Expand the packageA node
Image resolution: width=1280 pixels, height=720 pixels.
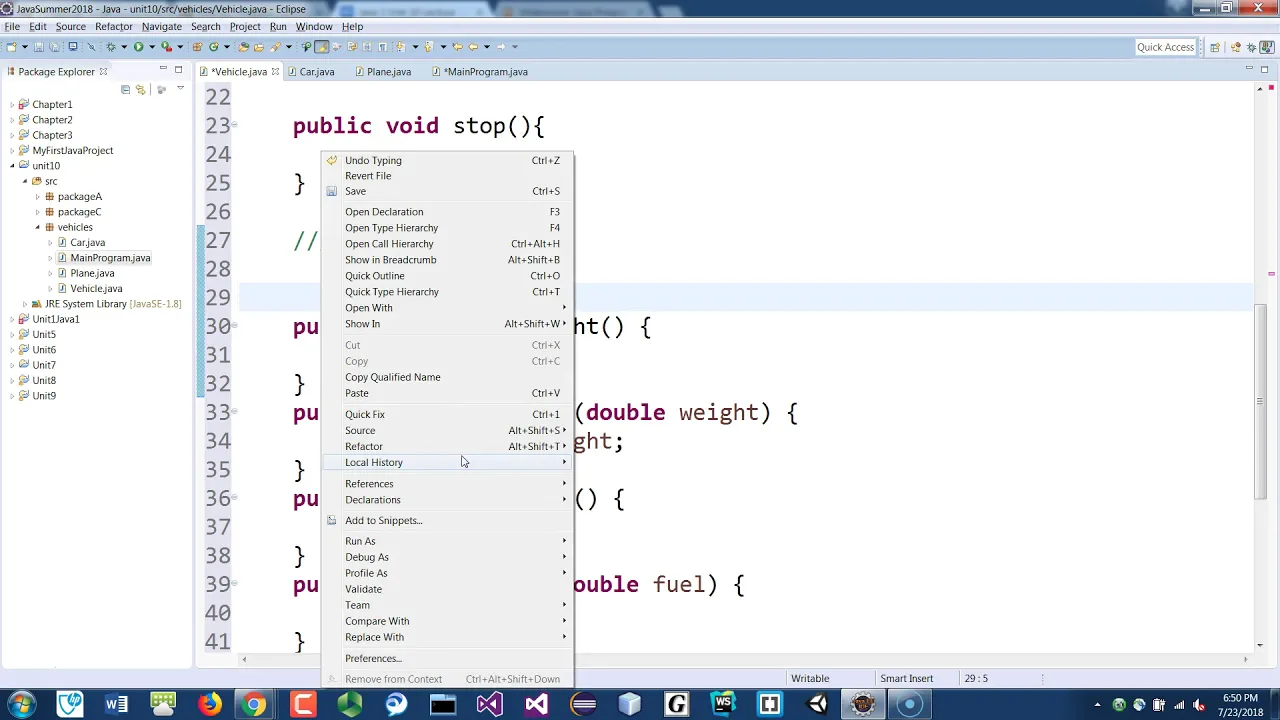(37, 197)
